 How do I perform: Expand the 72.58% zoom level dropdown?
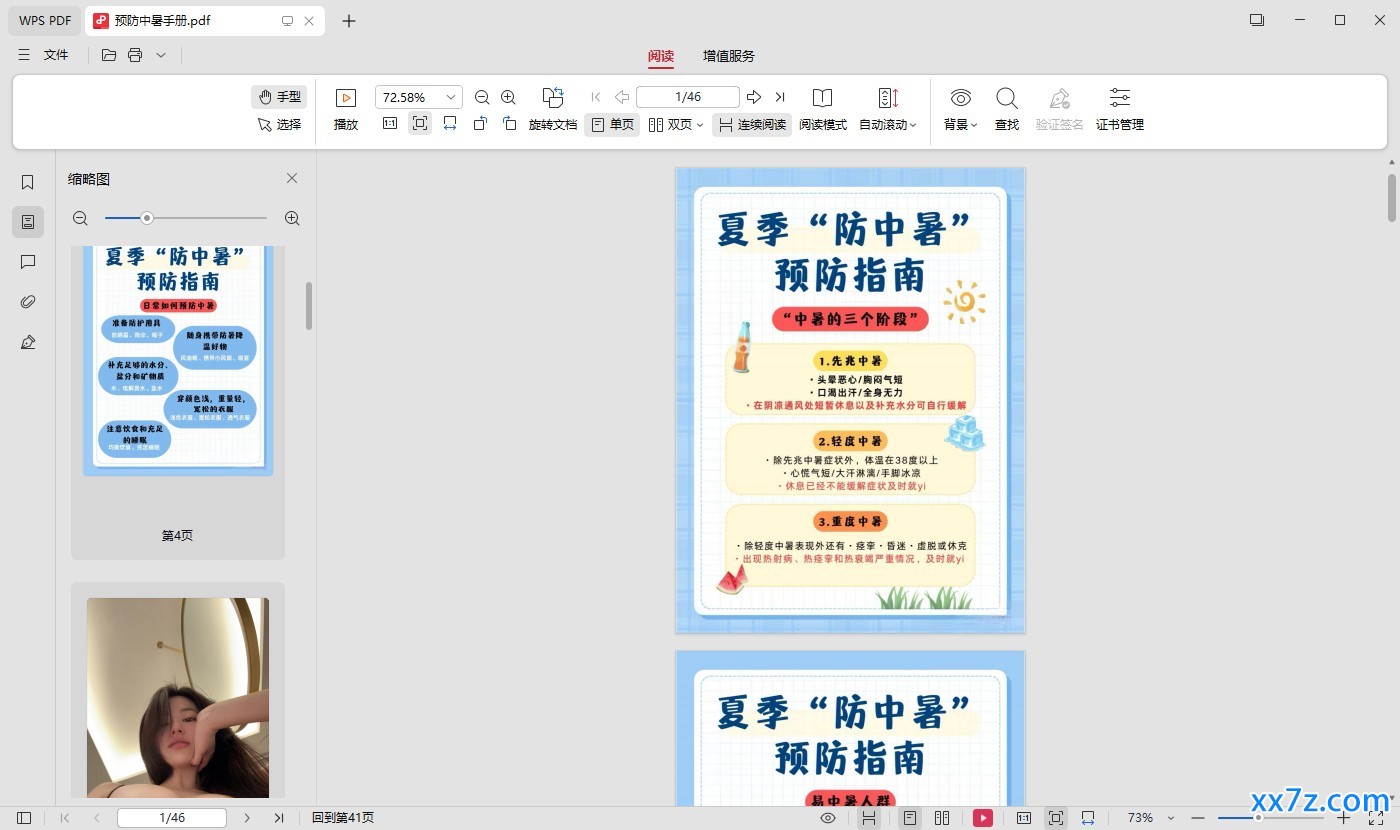pos(451,97)
